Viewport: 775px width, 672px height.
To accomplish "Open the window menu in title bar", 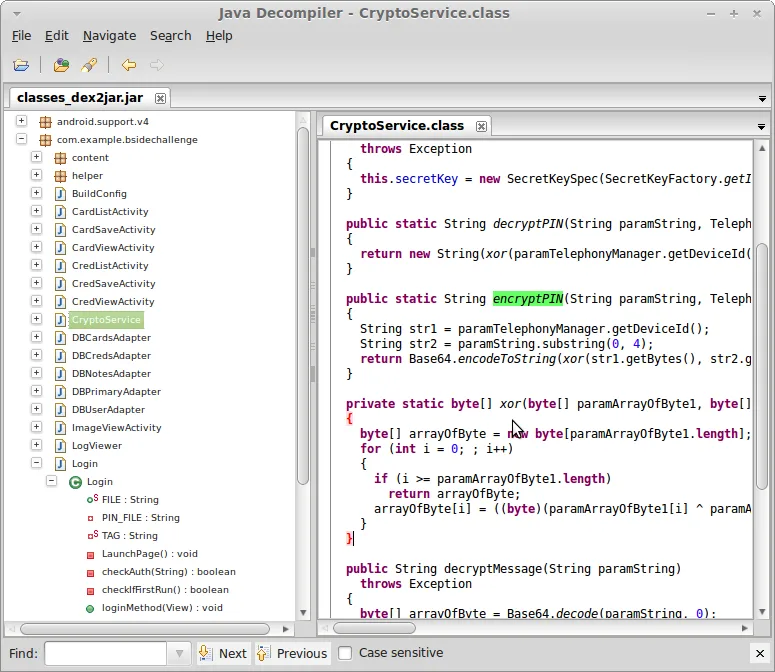I will [16, 13].
